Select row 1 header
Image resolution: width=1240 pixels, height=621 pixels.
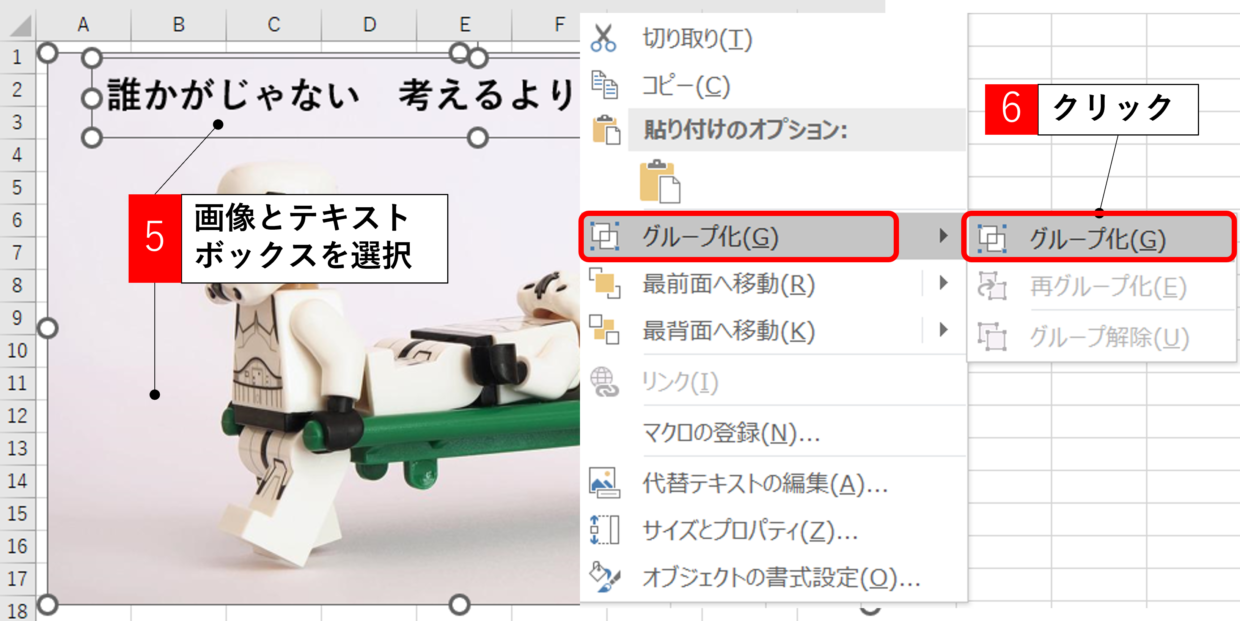(17, 57)
